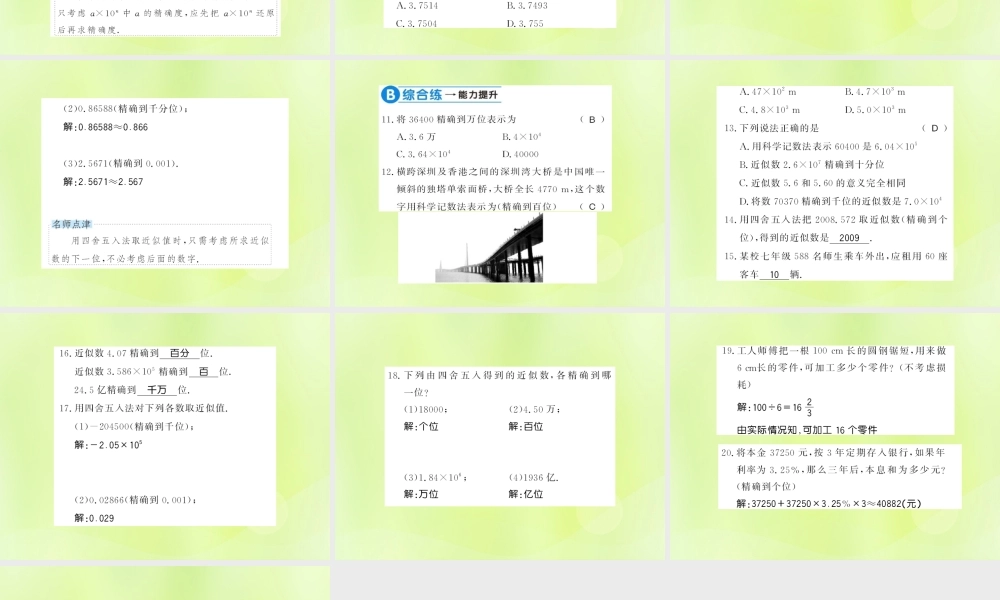Click the Shenzhen Bay bridge photo
The height and width of the screenshot is (600, 1000).
(x=490, y=248)
